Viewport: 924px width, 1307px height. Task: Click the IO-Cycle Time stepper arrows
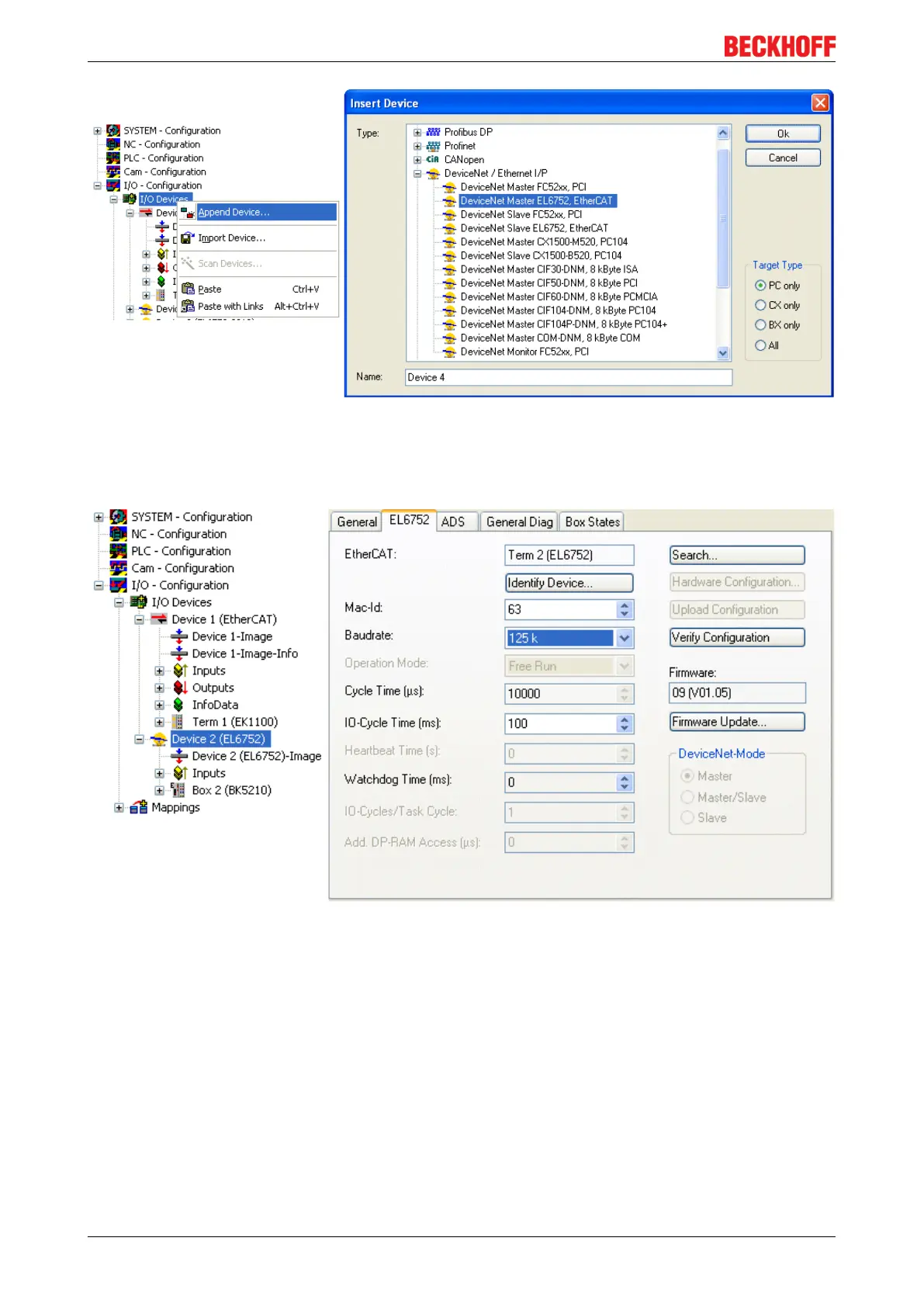625,723
